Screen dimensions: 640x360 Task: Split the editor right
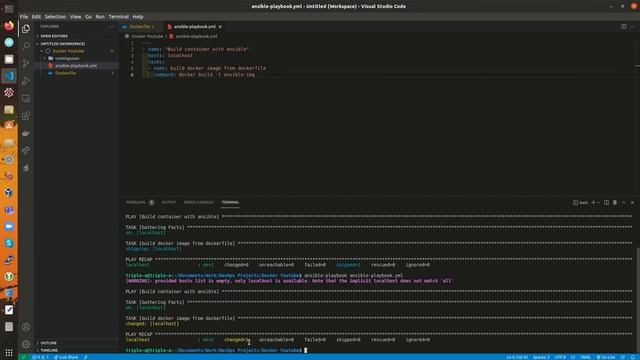(623, 27)
